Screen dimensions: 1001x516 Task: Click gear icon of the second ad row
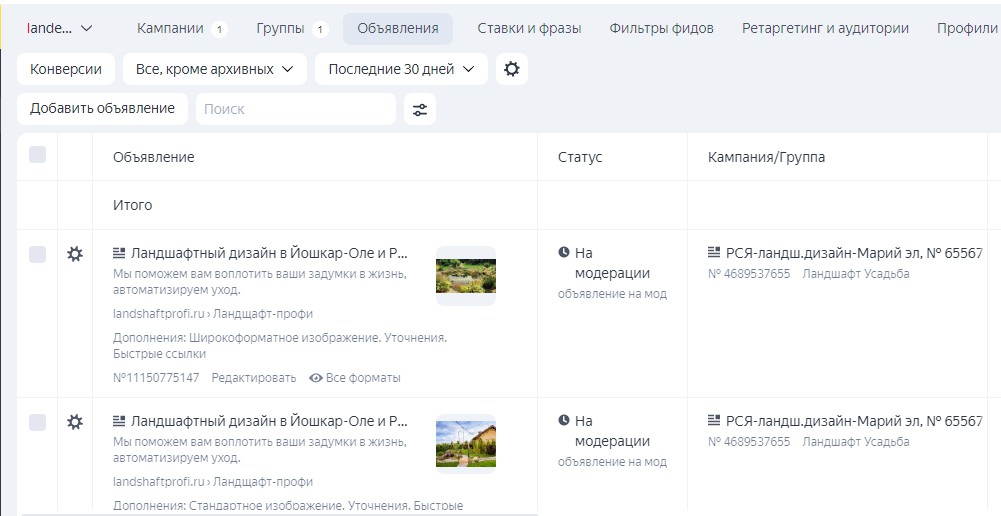(x=74, y=422)
